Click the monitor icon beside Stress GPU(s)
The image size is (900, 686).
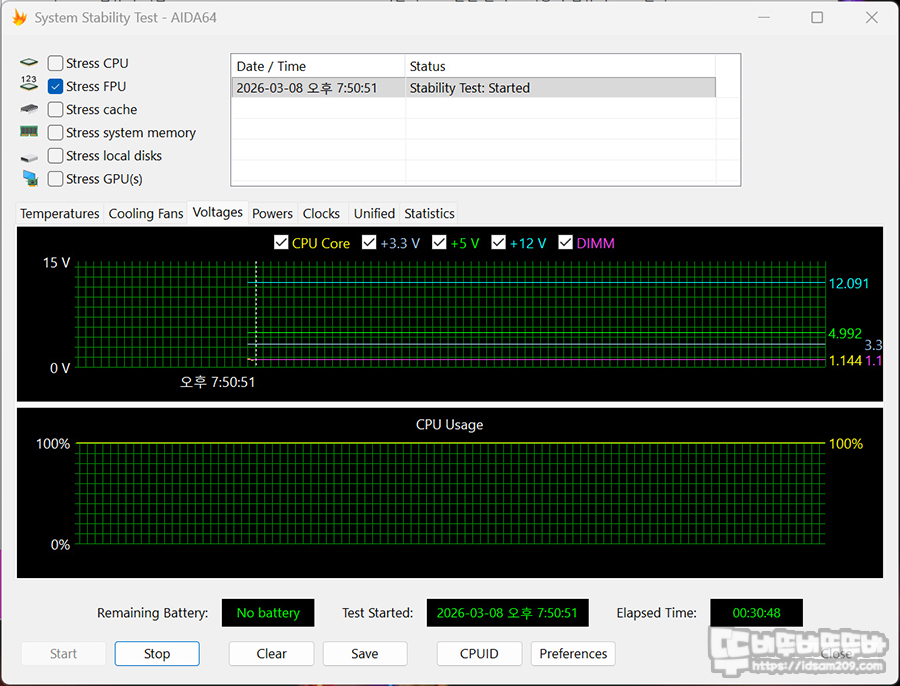tap(30, 179)
